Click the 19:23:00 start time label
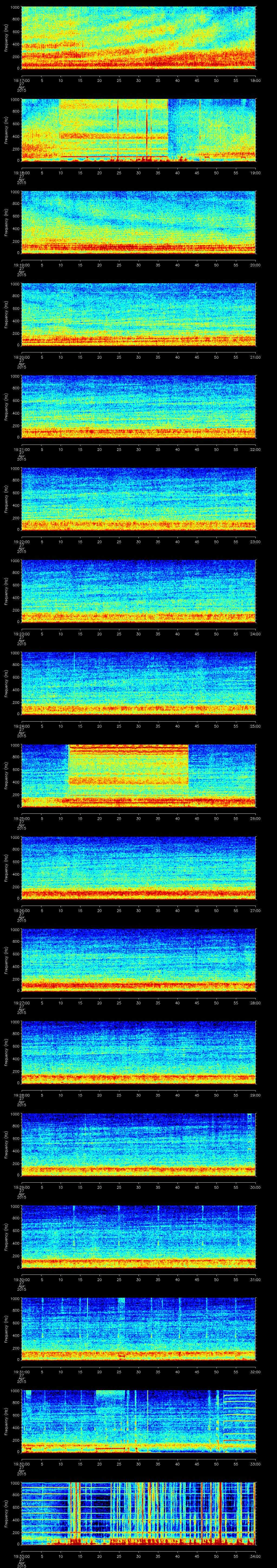This screenshot has height=1568, width=277. point(21,634)
